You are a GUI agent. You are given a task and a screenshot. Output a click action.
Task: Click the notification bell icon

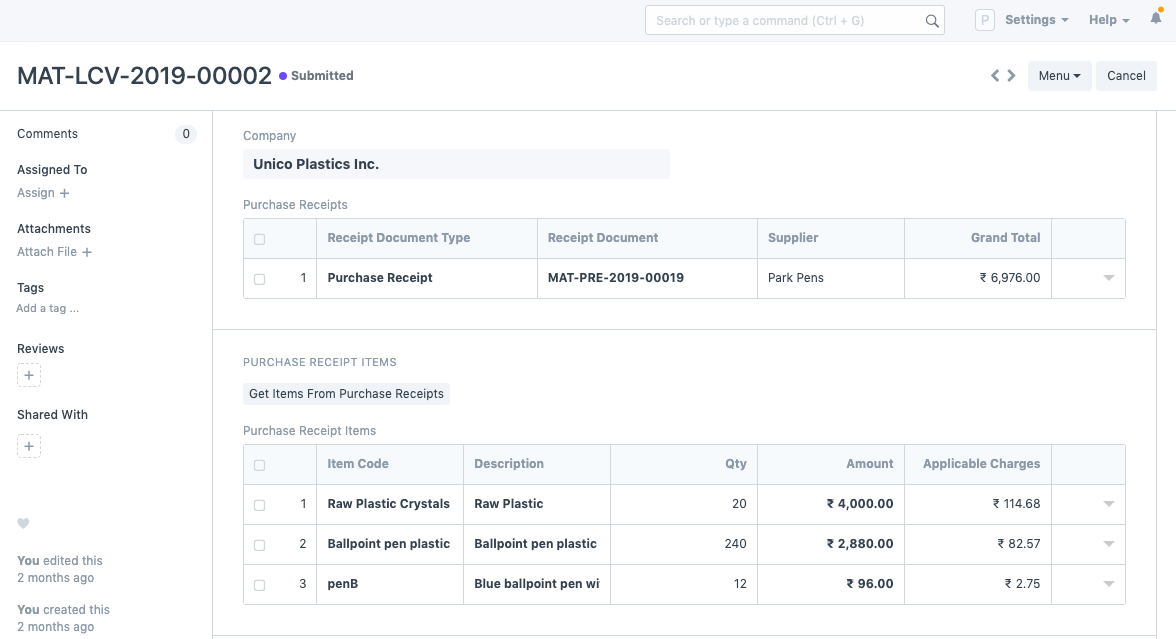pyautogui.click(x=1156, y=20)
